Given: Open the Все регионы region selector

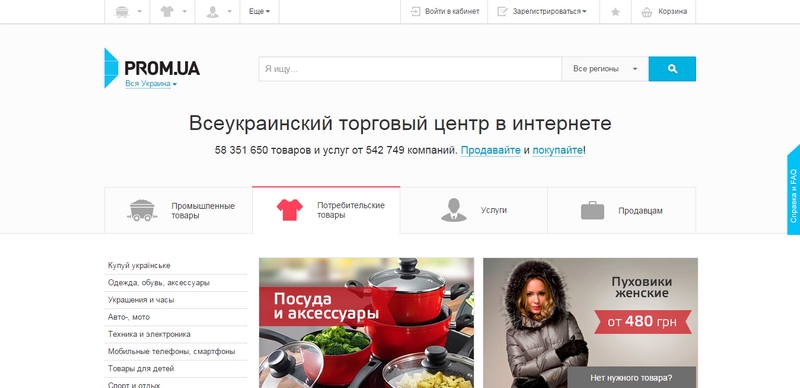Looking at the screenshot, I should (x=605, y=69).
